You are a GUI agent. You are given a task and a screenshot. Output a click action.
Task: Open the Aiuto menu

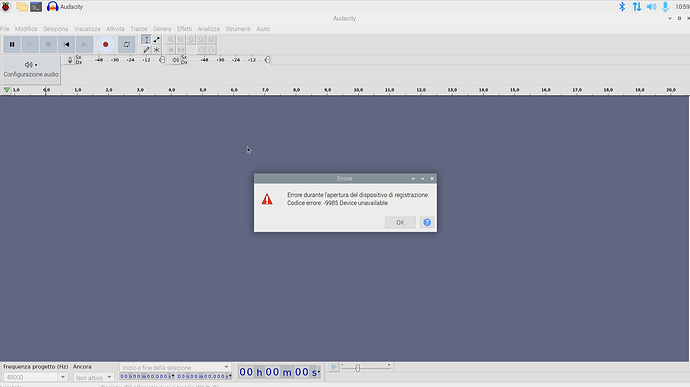point(263,29)
